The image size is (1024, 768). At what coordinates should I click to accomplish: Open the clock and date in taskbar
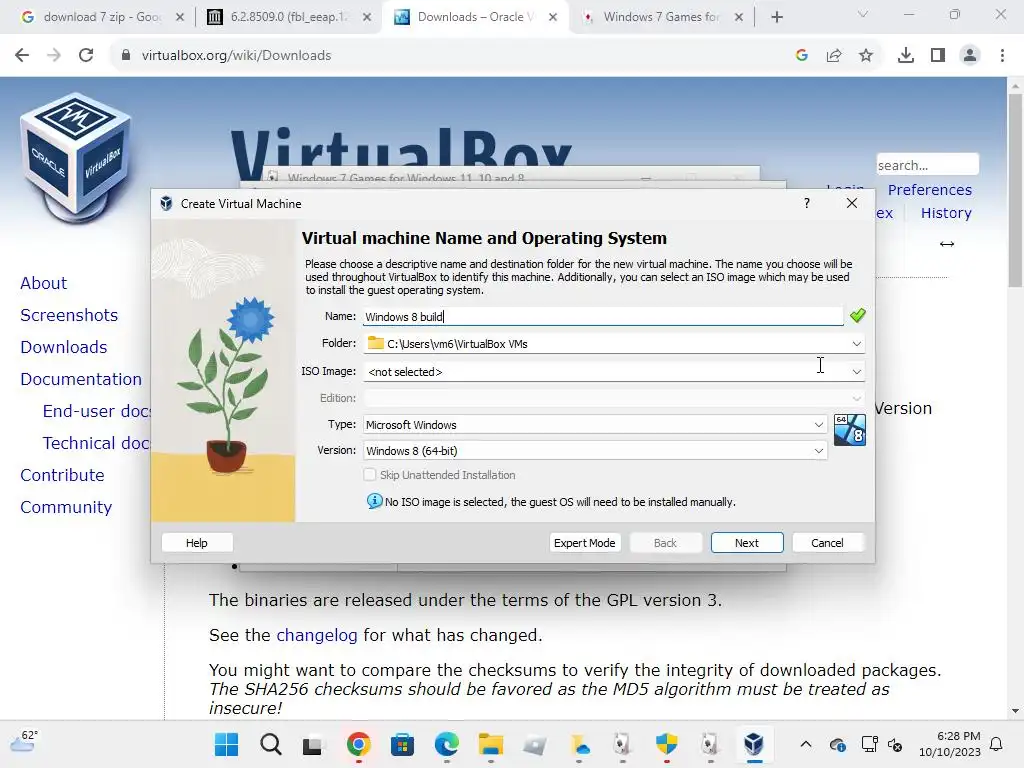point(950,744)
